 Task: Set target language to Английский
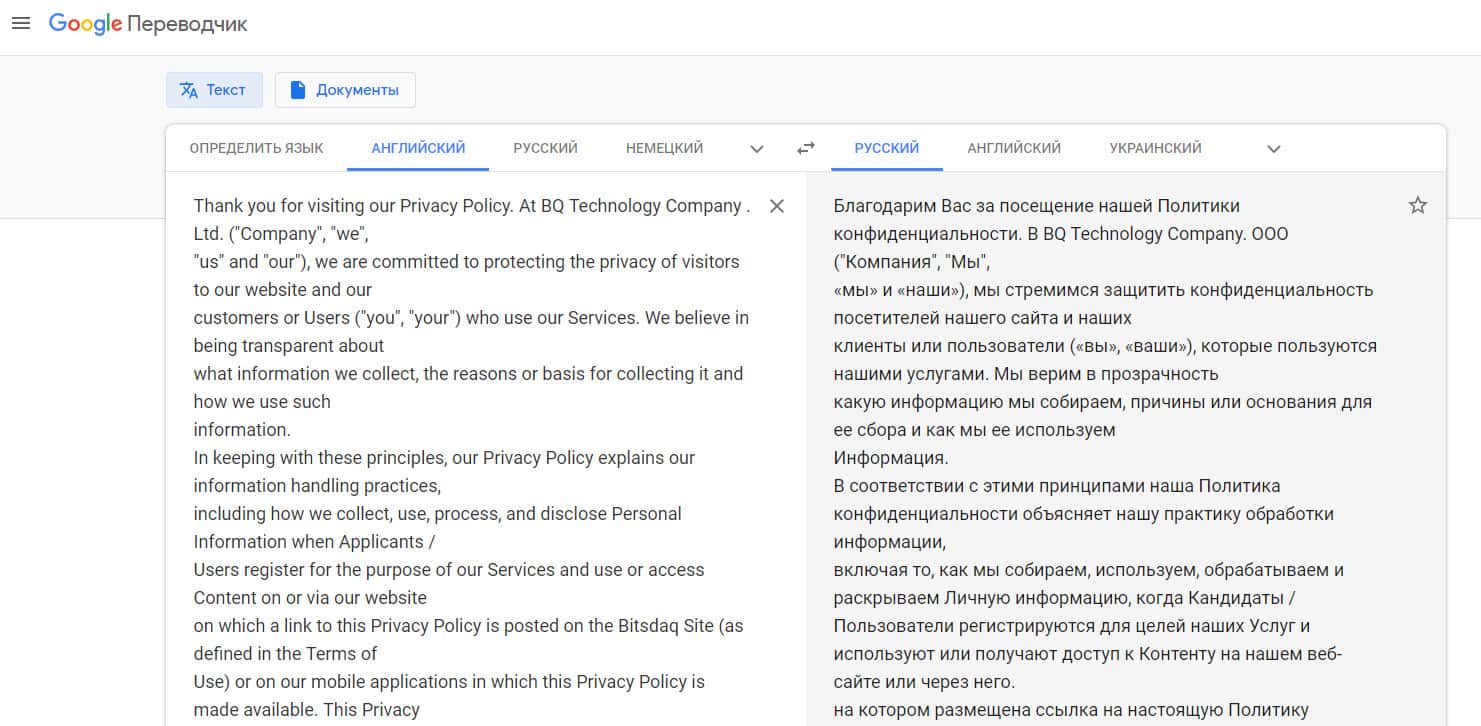tap(1013, 149)
